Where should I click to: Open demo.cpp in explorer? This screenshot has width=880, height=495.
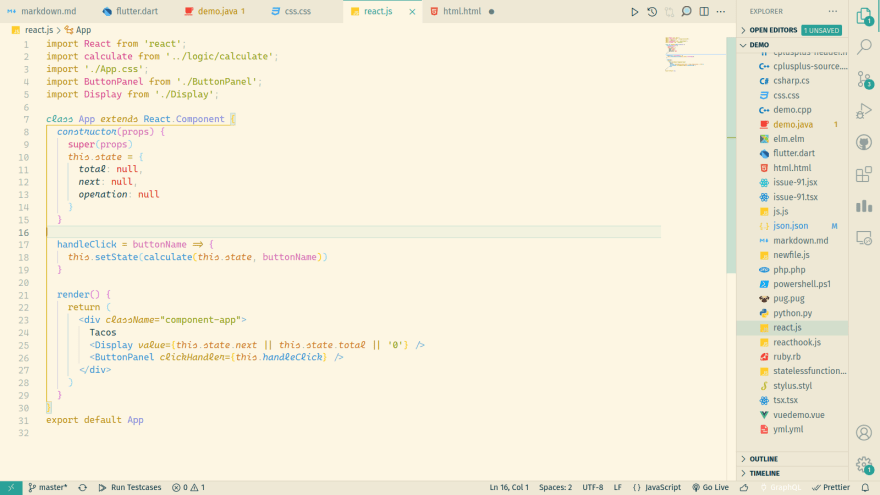click(x=792, y=110)
